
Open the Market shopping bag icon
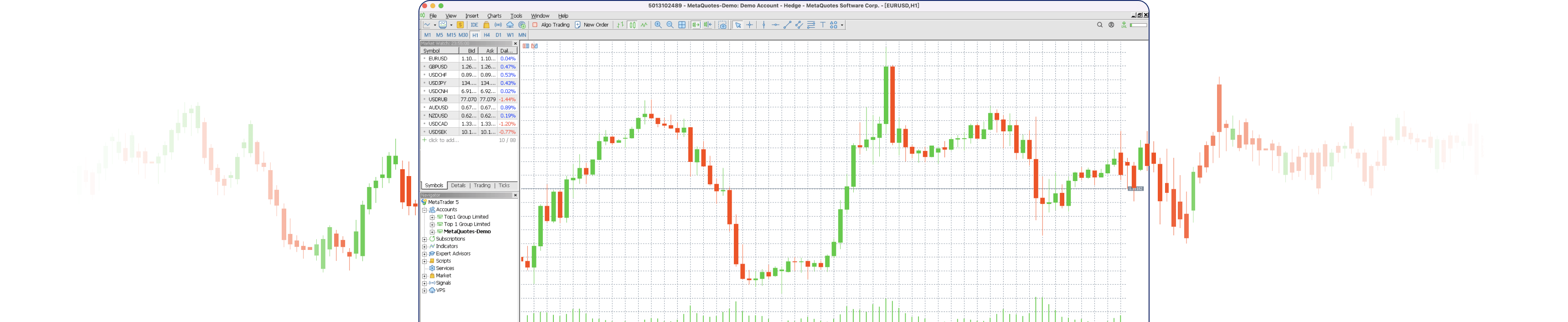[486, 25]
